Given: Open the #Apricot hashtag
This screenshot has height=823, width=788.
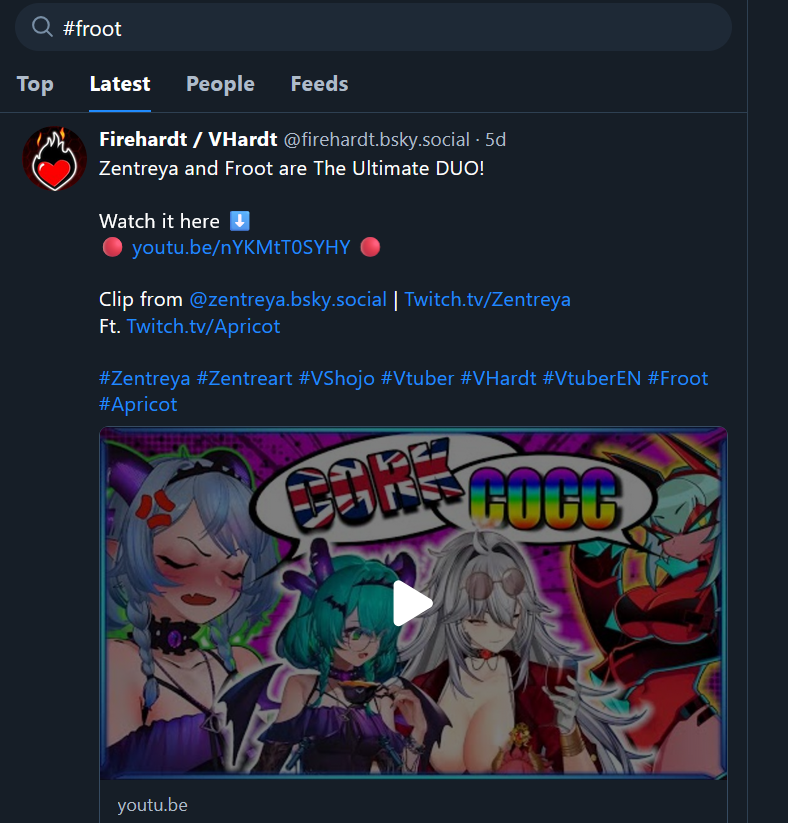Looking at the screenshot, I should coord(138,405).
